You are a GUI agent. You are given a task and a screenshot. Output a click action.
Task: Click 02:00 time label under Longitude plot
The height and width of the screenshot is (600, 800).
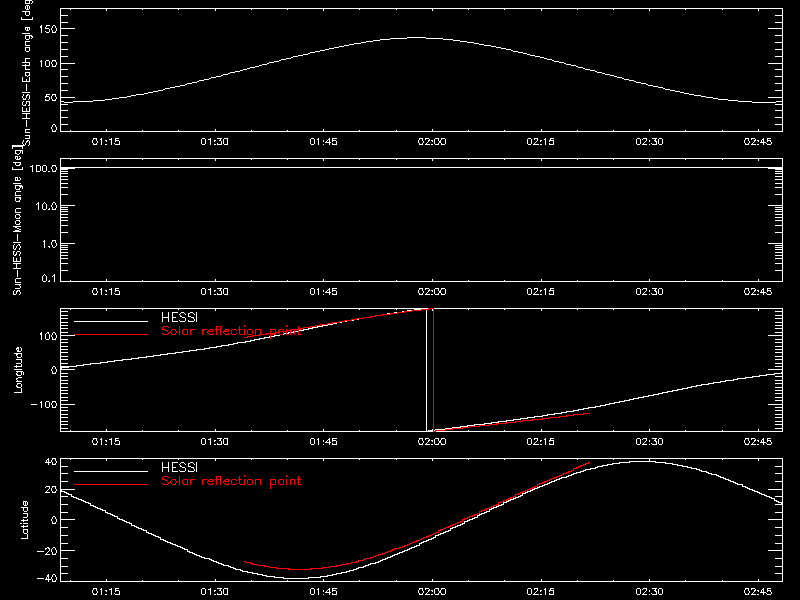coord(432,442)
